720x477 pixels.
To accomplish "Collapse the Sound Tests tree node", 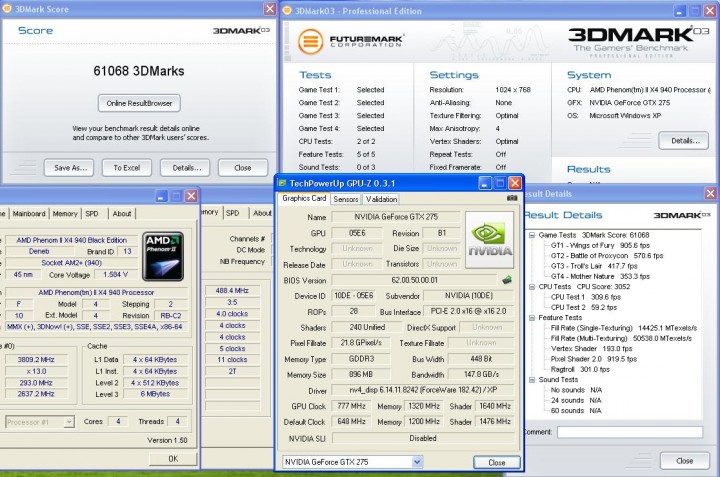I will click(x=532, y=380).
